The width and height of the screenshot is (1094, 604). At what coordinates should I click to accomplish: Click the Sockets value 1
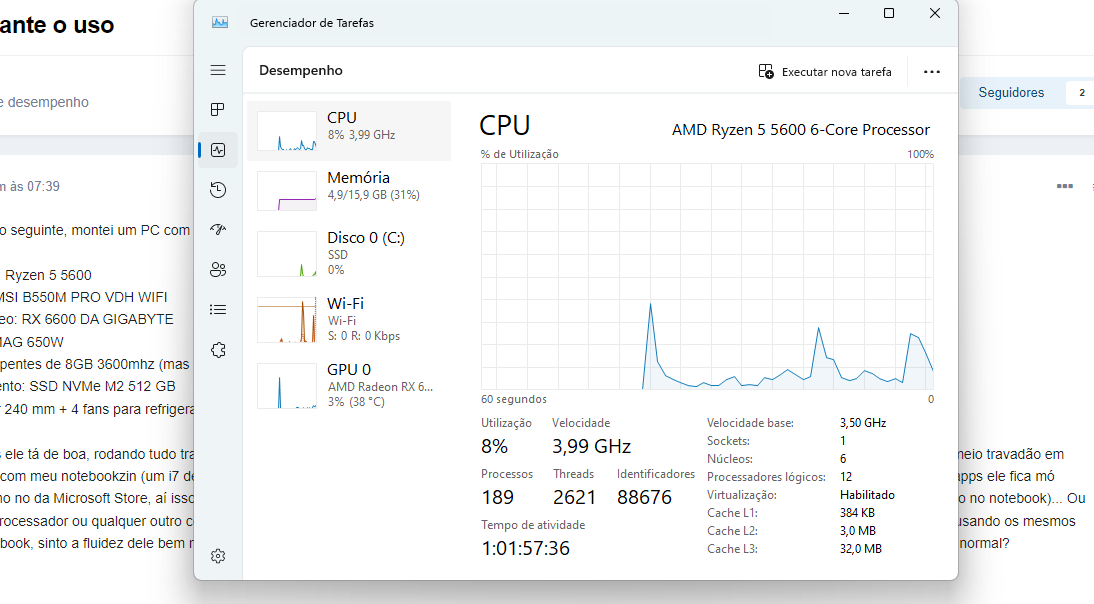click(x=843, y=441)
